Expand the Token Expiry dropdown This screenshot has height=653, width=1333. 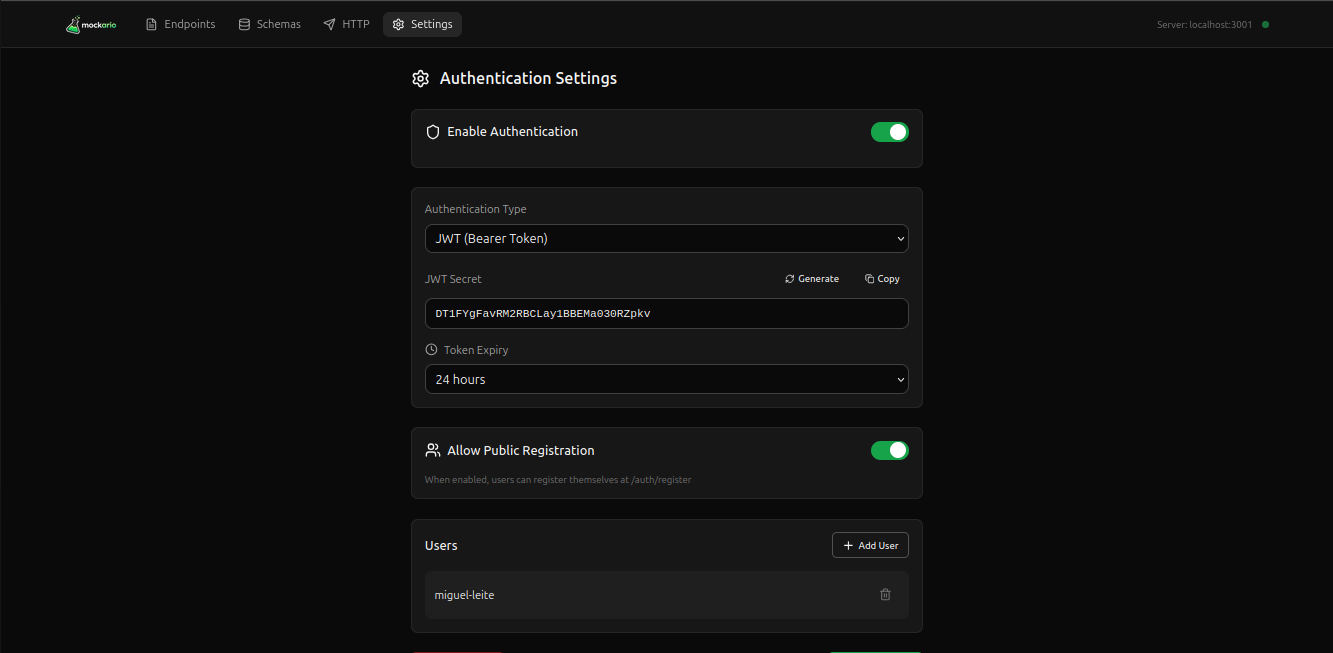666,380
